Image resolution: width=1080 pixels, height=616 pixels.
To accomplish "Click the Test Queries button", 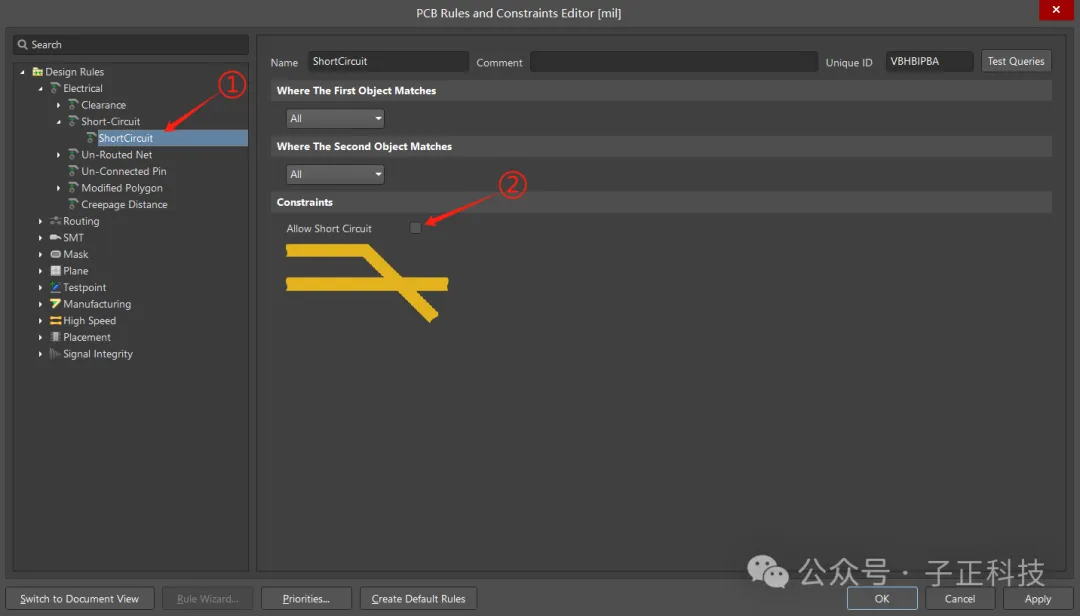I will tap(1016, 61).
